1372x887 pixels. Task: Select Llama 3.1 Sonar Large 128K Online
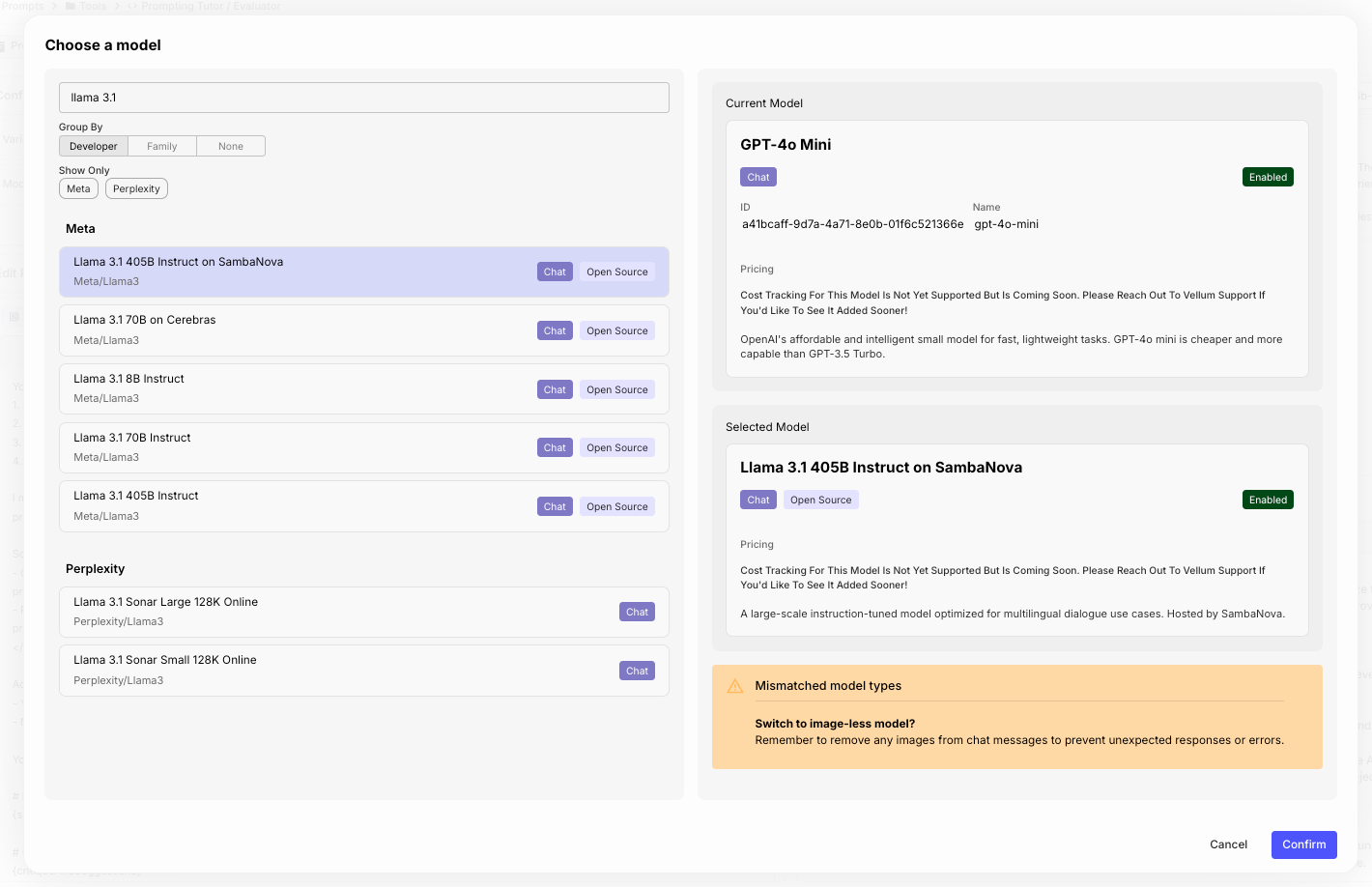pyautogui.click(x=364, y=612)
